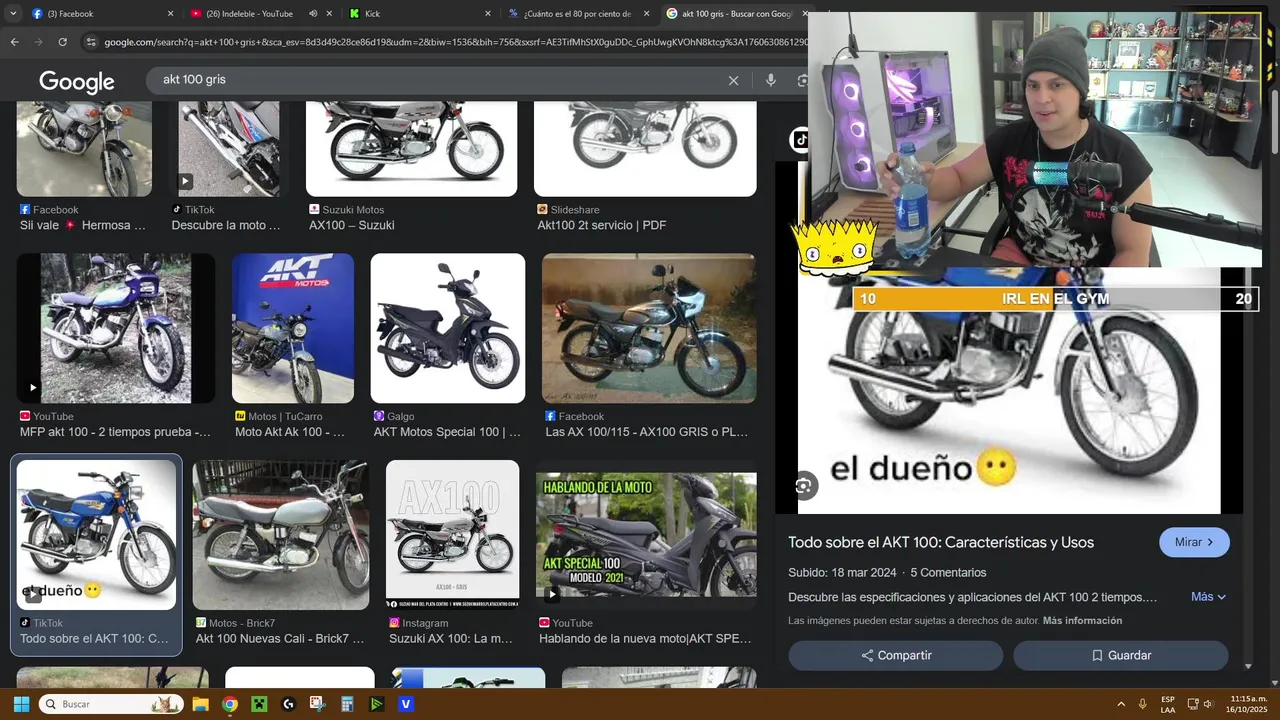Launch Minecraft from the taskbar

click(259, 704)
